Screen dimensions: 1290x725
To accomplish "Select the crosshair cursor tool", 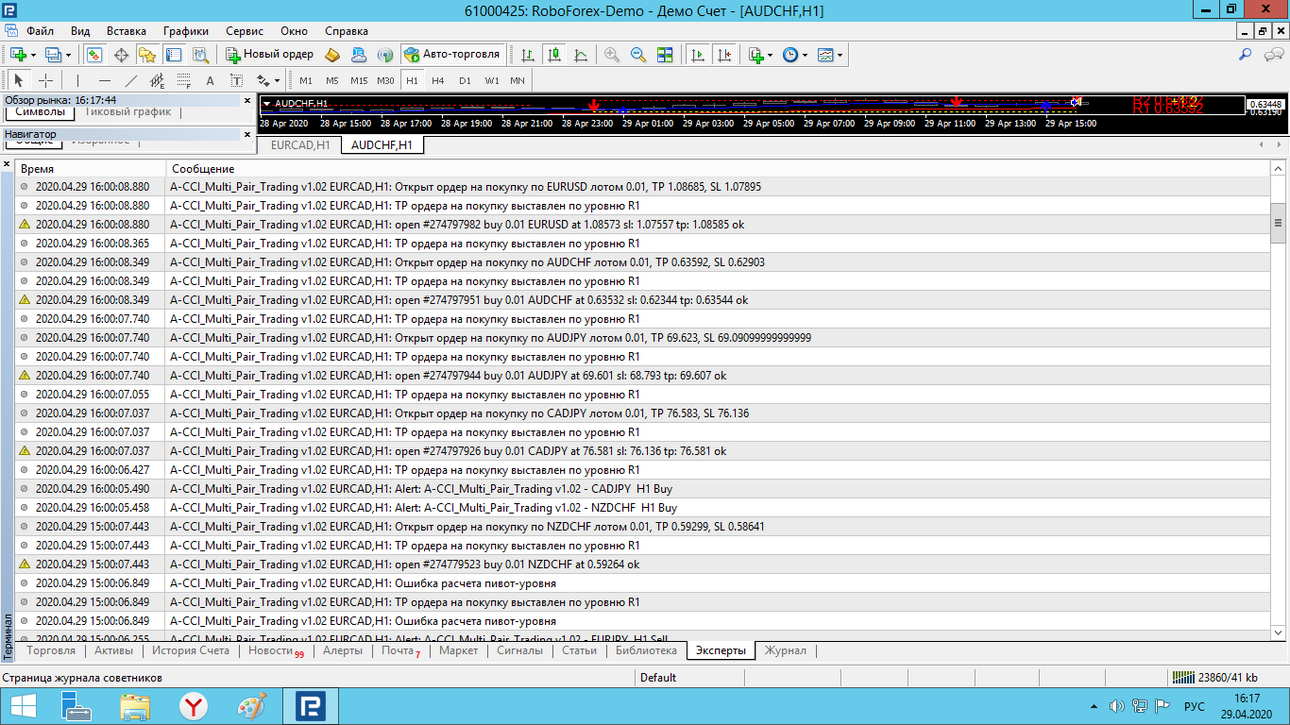I will tap(45, 80).
